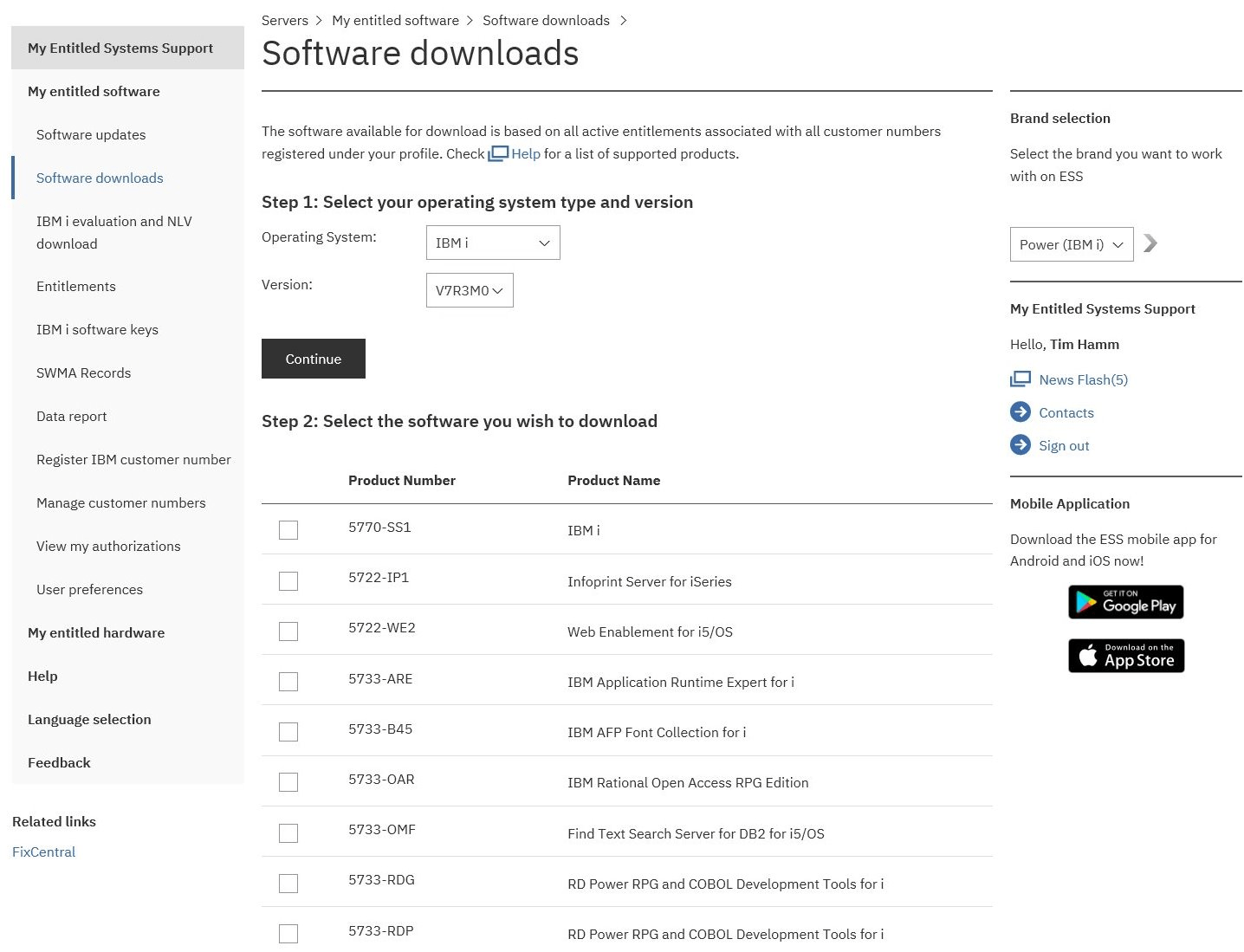Open IBM i software keys page
This screenshot has width=1244, height=952.
coord(97,329)
